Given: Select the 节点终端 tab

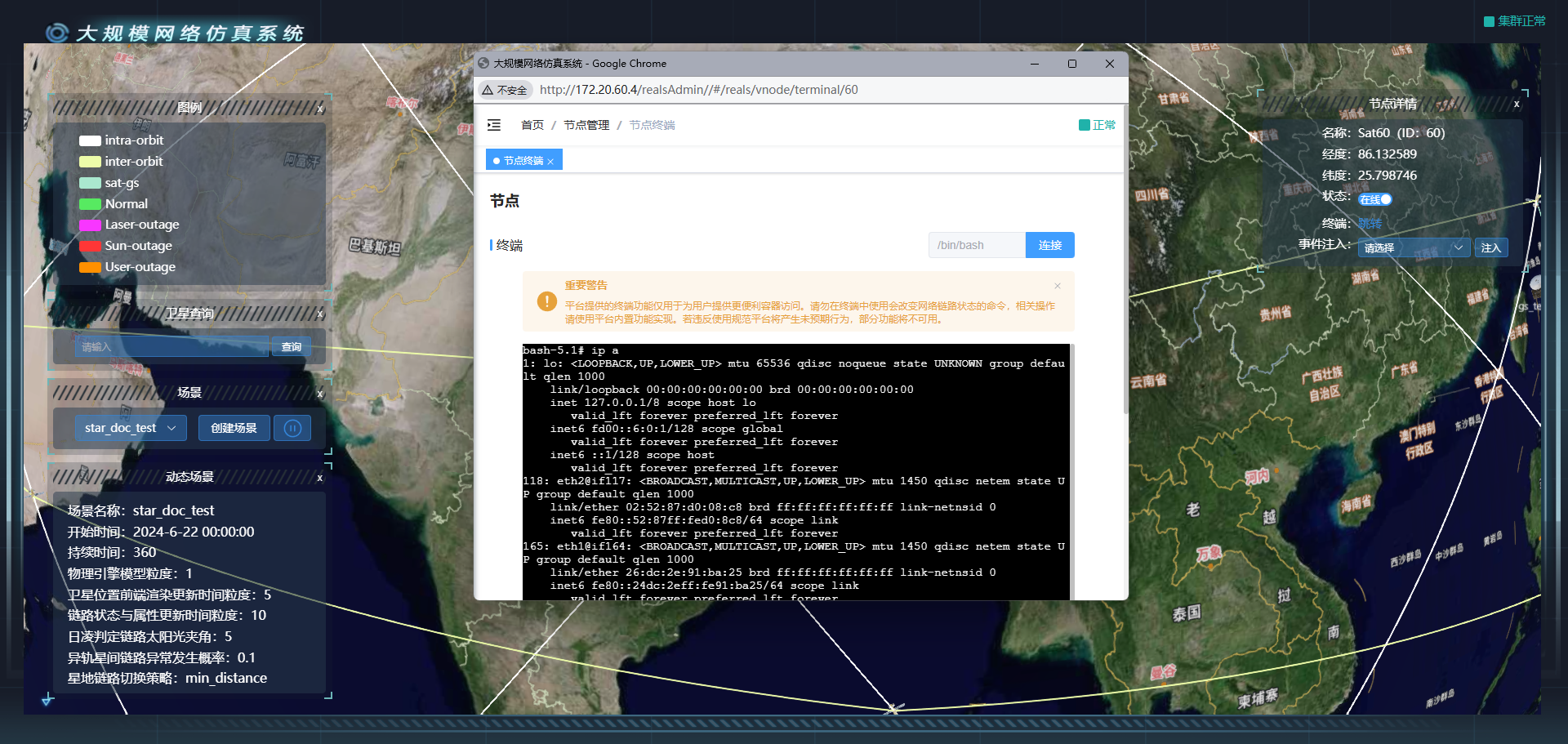Looking at the screenshot, I should tap(523, 161).
